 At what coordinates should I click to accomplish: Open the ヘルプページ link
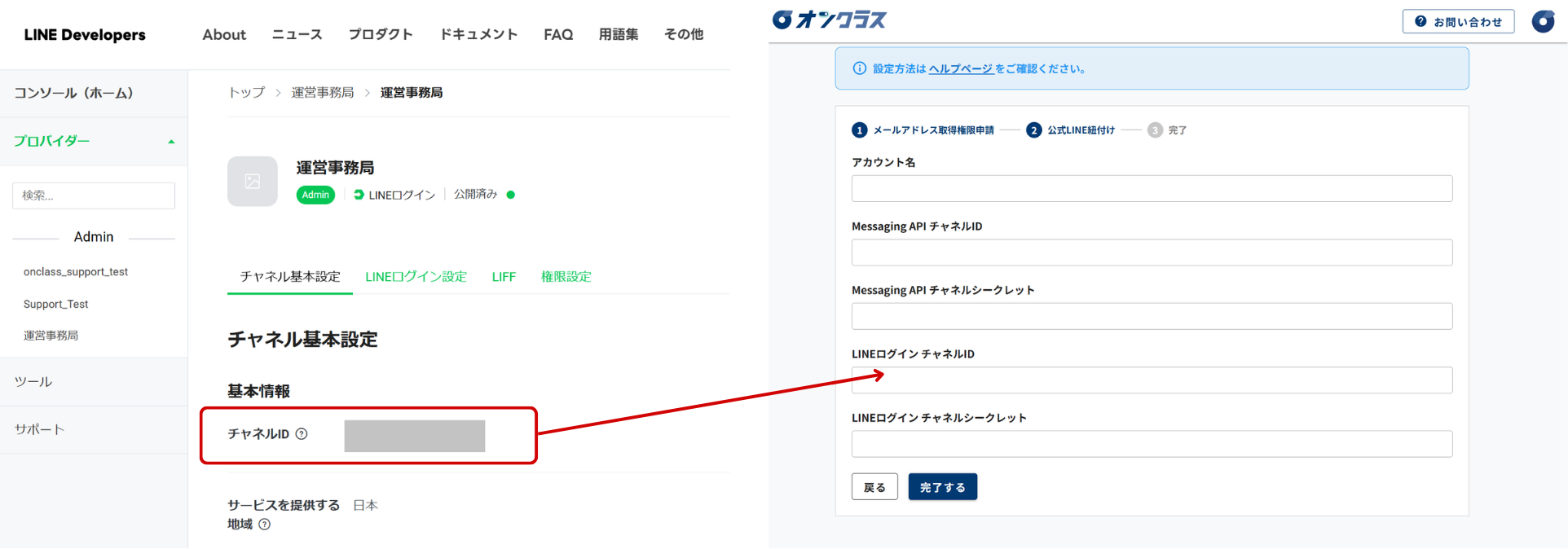click(x=961, y=69)
